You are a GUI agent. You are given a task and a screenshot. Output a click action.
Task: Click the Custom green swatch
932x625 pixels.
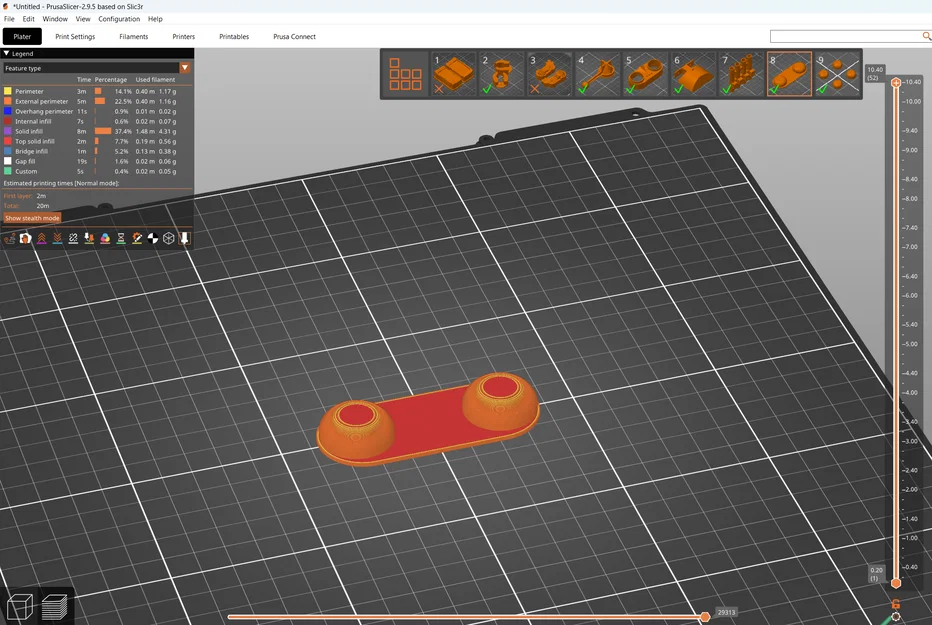pyautogui.click(x=8, y=171)
